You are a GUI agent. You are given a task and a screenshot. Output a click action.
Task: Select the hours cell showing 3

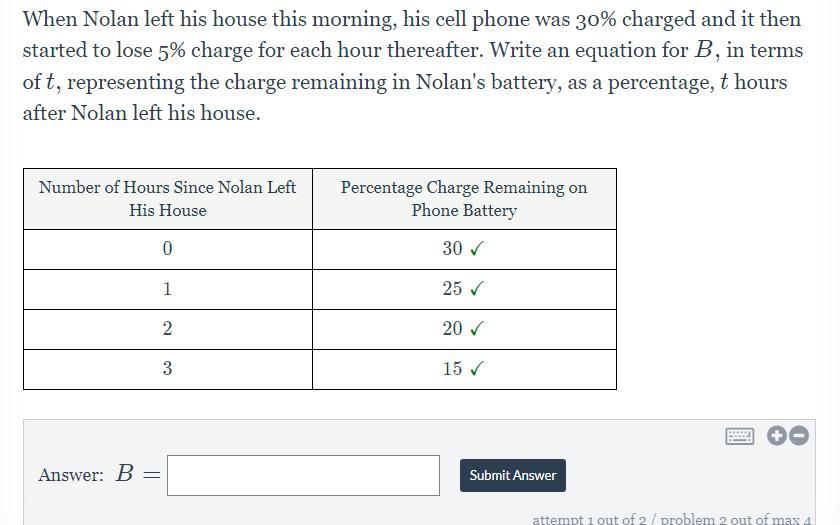click(168, 369)
